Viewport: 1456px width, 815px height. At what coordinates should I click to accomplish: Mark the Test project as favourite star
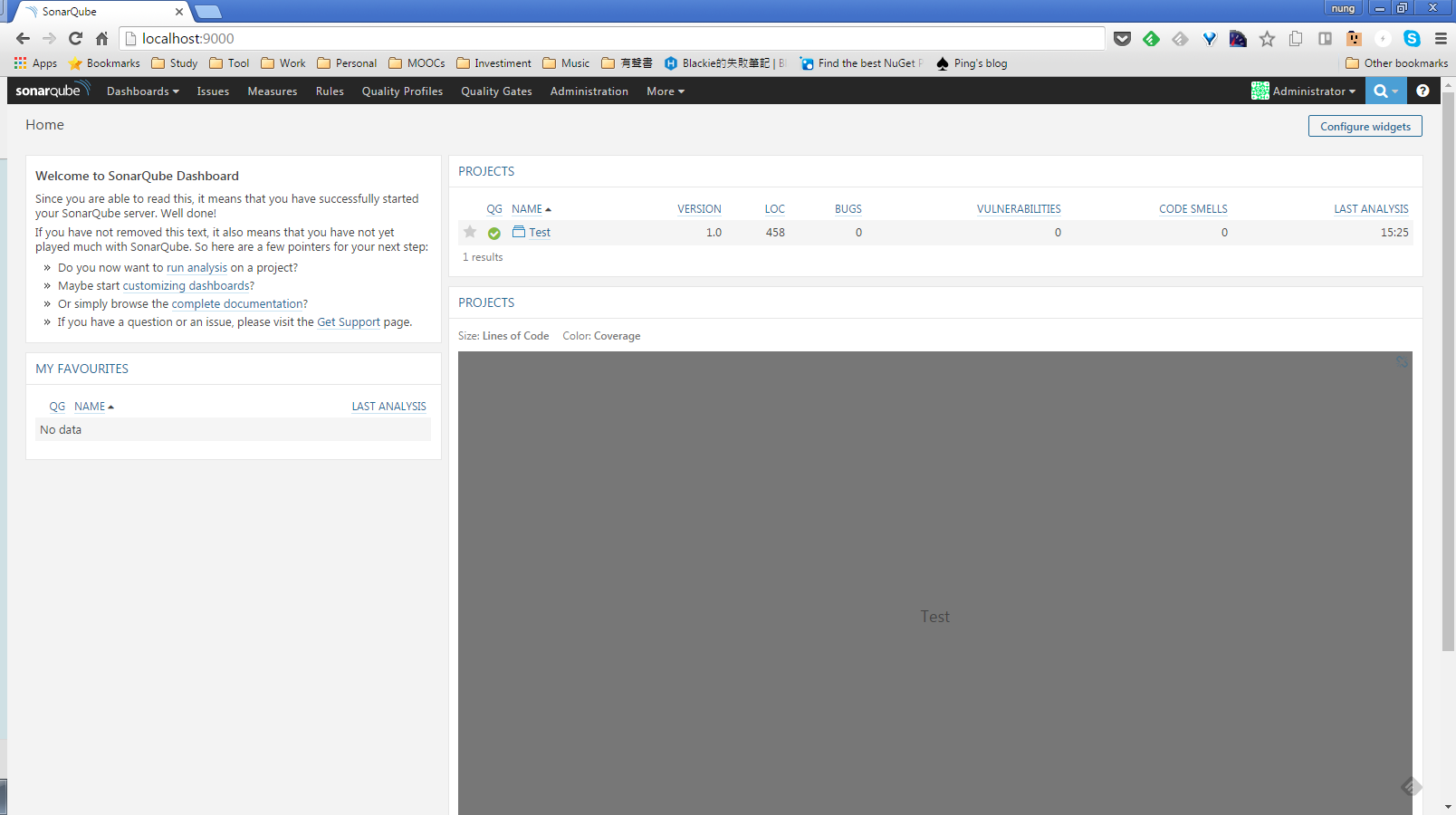pos(470,232)
